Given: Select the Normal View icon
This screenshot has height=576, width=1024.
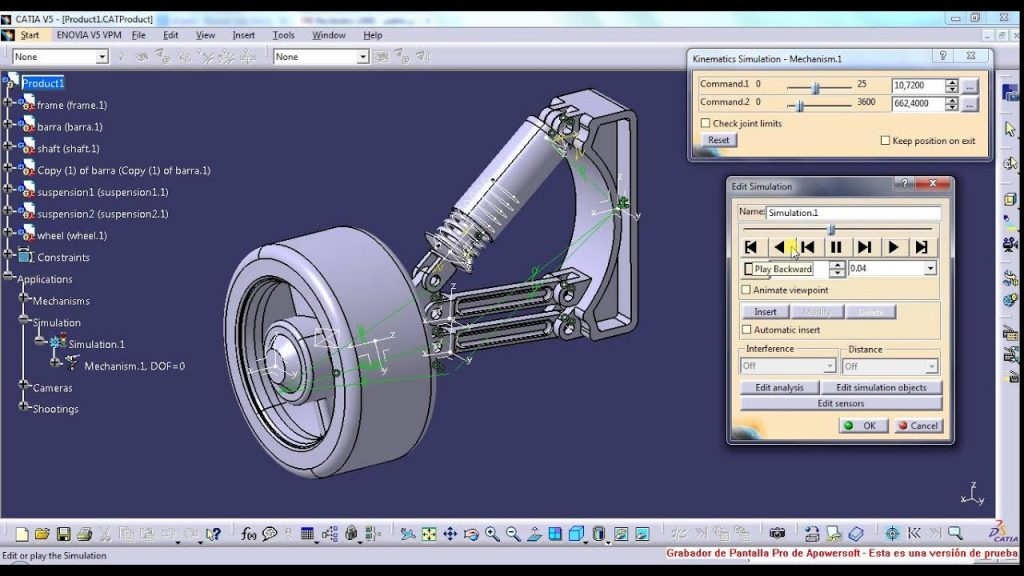Looking at the screenshot, I should pos(534,534).
